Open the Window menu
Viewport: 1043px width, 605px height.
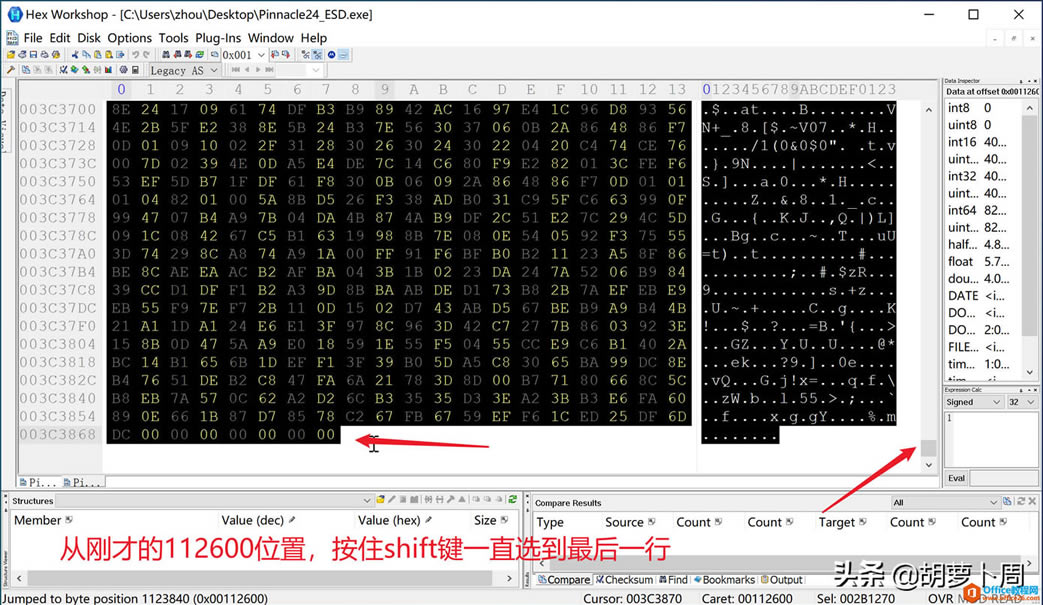(271, 38)
